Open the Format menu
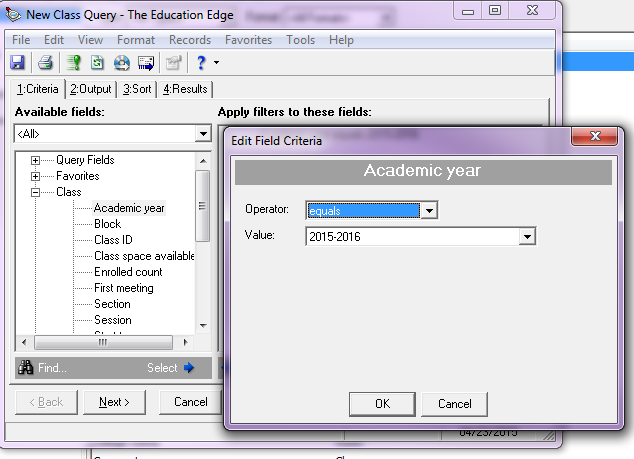Screen dimensions: 634x459 point(136,40)
